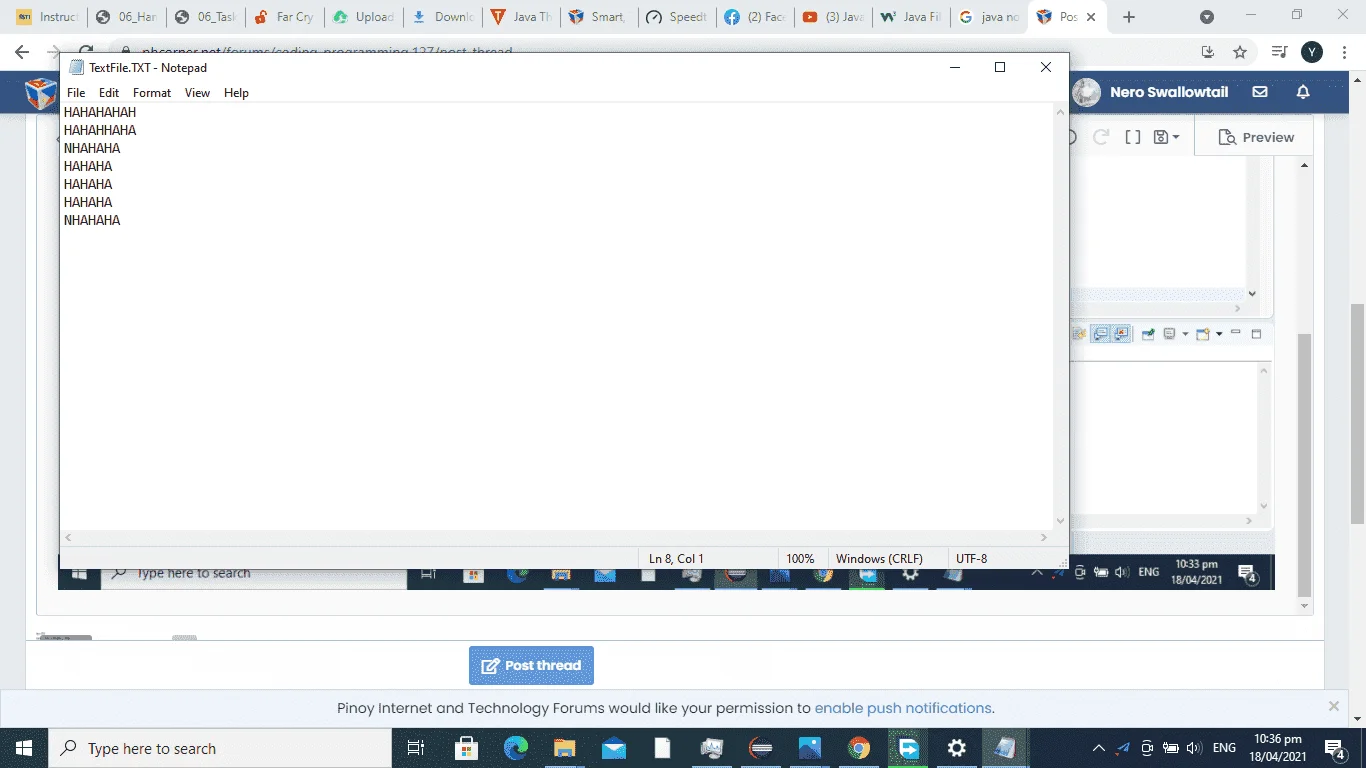Click the browser back arrow
The height and width of the screenshot is (768, 1366).
[22, 52]
